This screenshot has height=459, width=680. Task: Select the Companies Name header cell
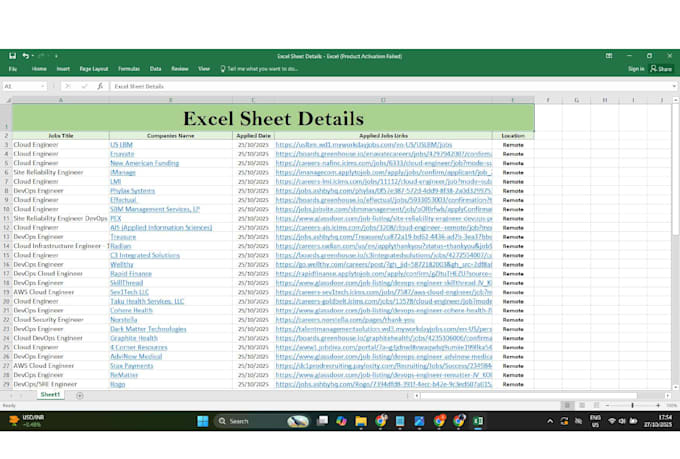[x=170, y=136]
